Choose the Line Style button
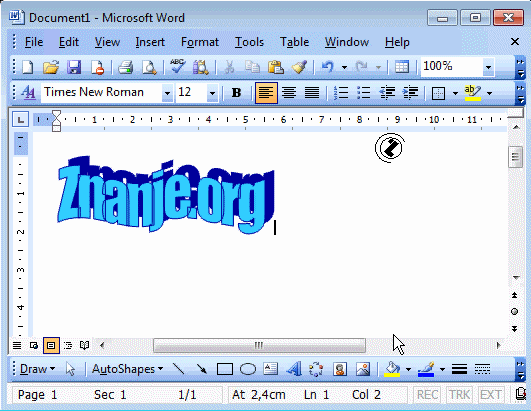 pos(459,369)
